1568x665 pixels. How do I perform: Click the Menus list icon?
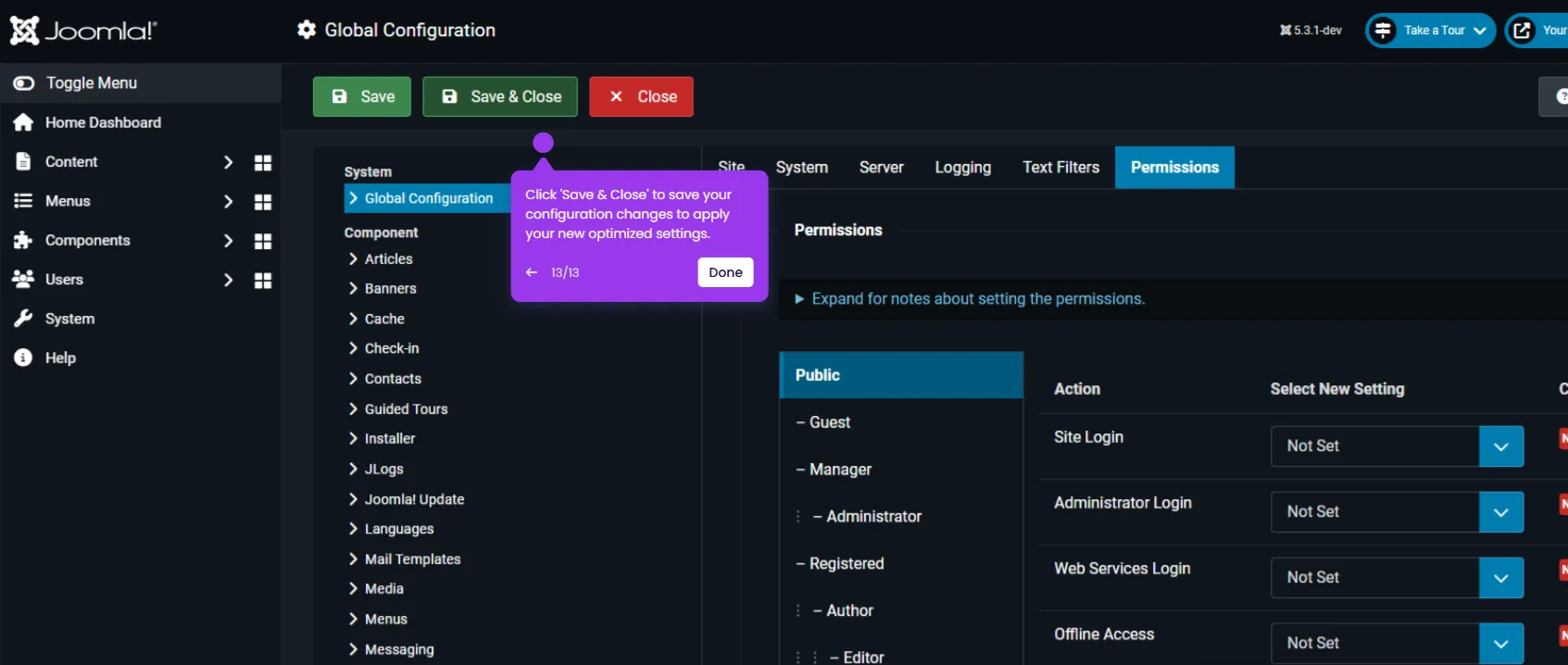tap(23, 201)
